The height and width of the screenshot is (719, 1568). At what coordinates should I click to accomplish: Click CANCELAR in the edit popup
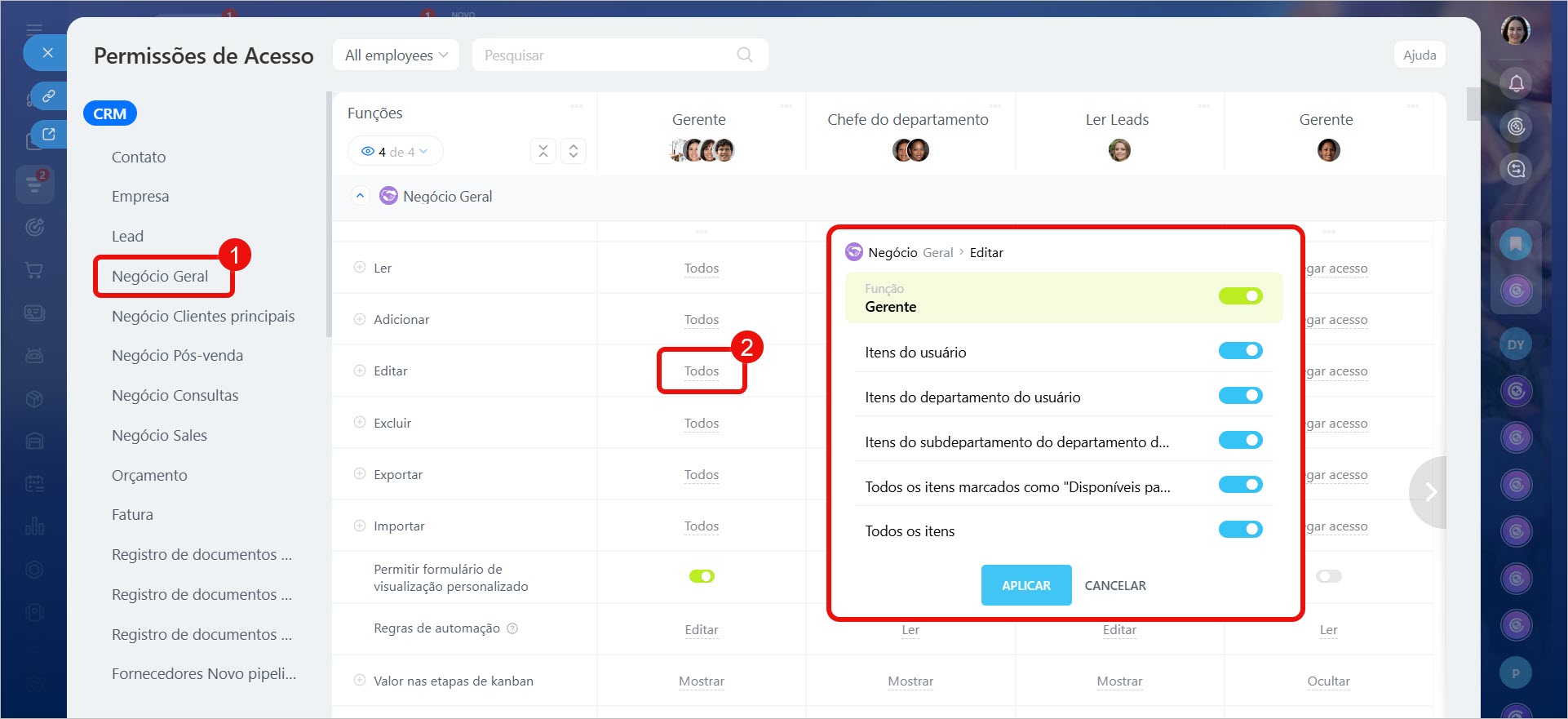[x=1114, y=585]
